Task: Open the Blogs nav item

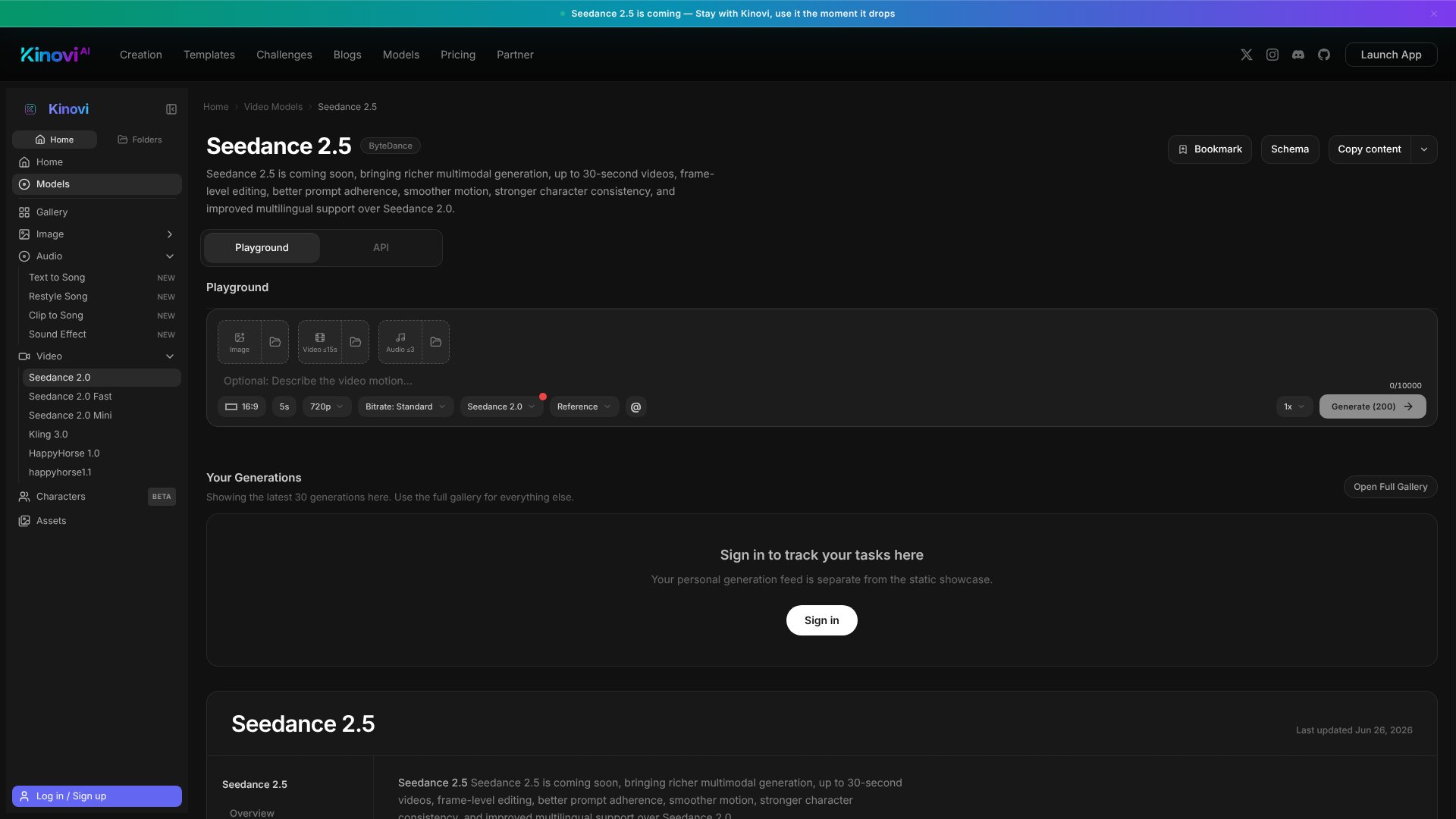Action: (x=347, y=55)
